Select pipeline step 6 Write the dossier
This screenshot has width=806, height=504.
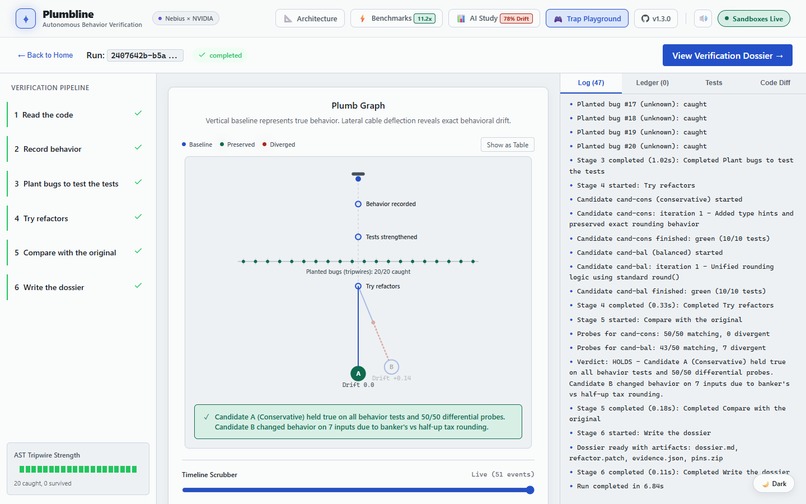tap(78, 287)
